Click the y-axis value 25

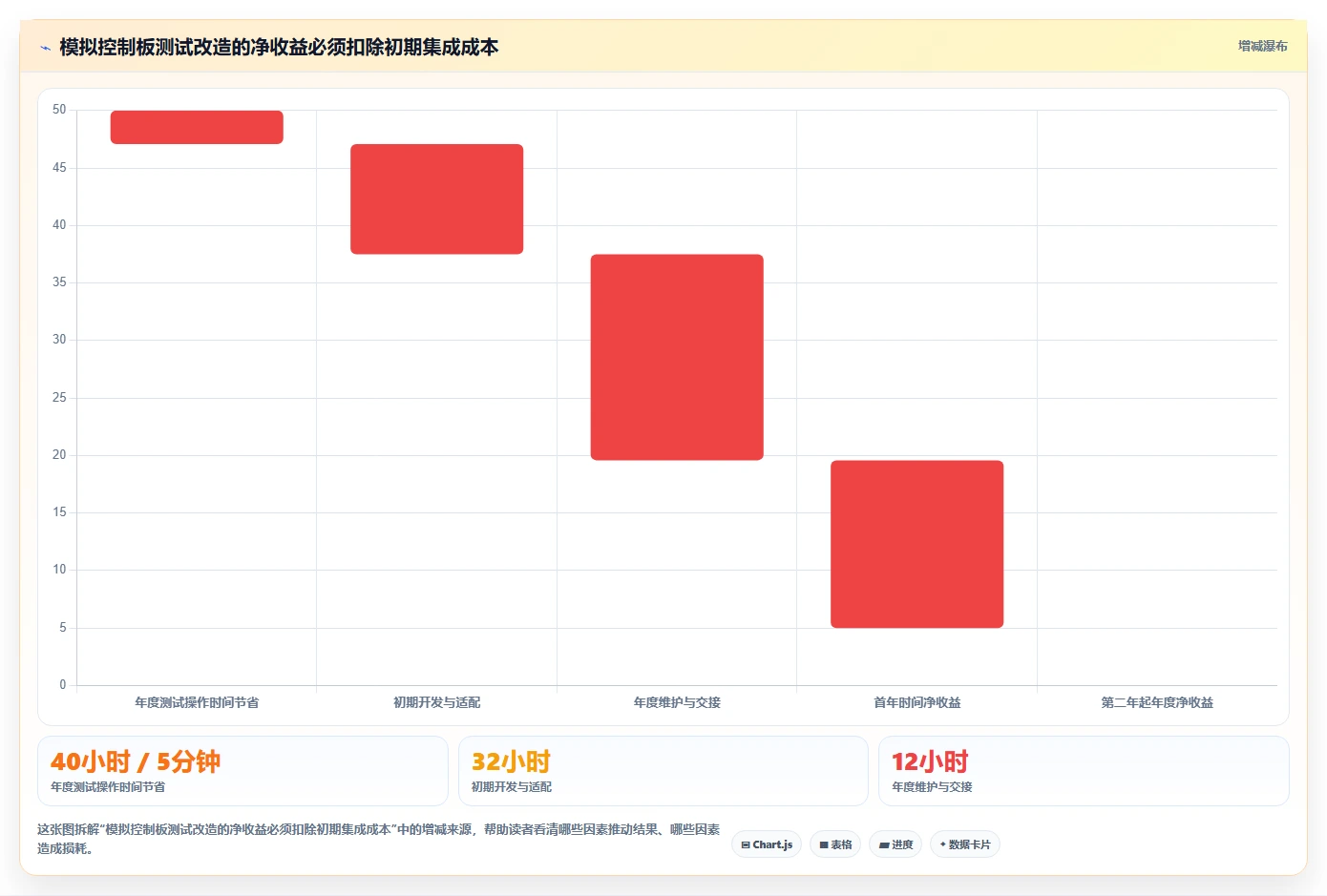(x=59, y=398)
